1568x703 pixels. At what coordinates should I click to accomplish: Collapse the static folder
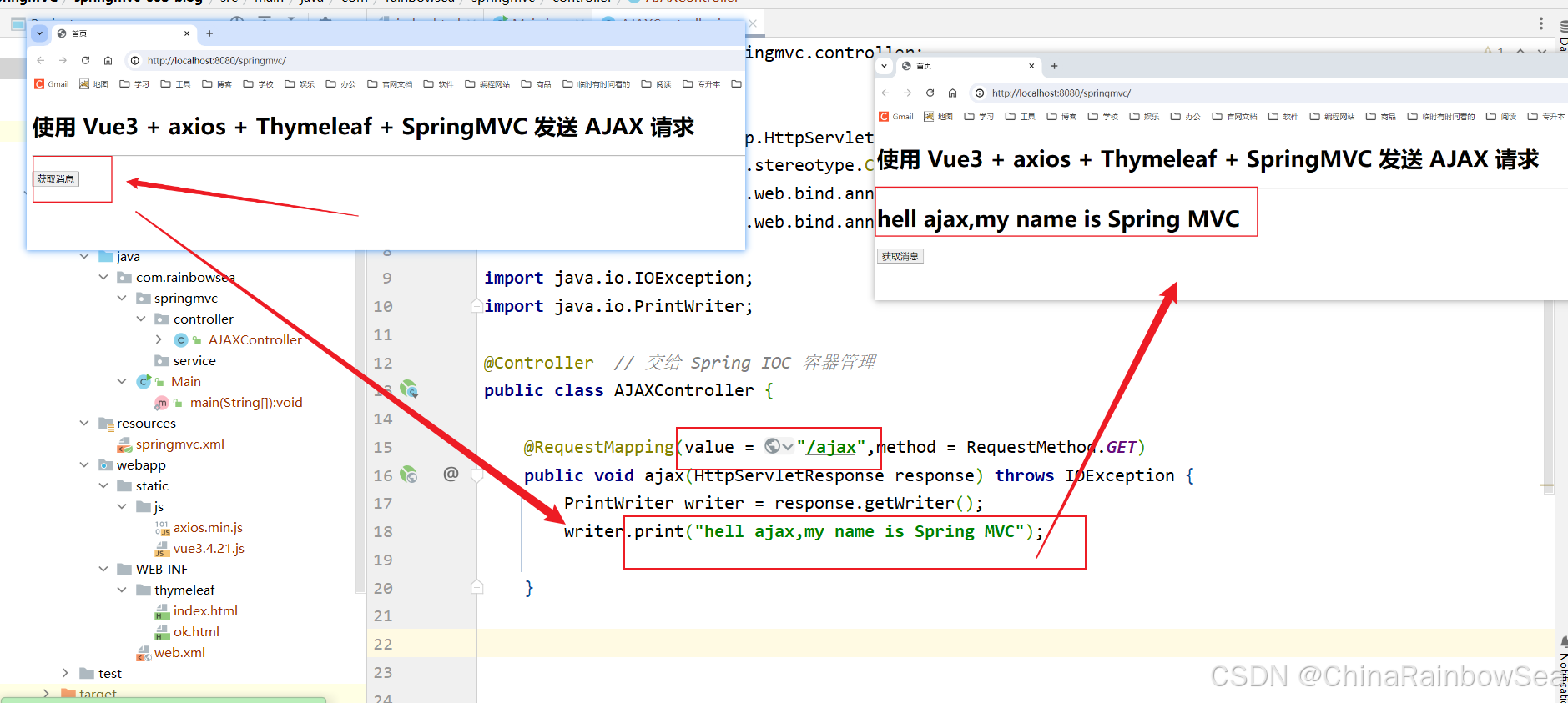click(103, 485)
